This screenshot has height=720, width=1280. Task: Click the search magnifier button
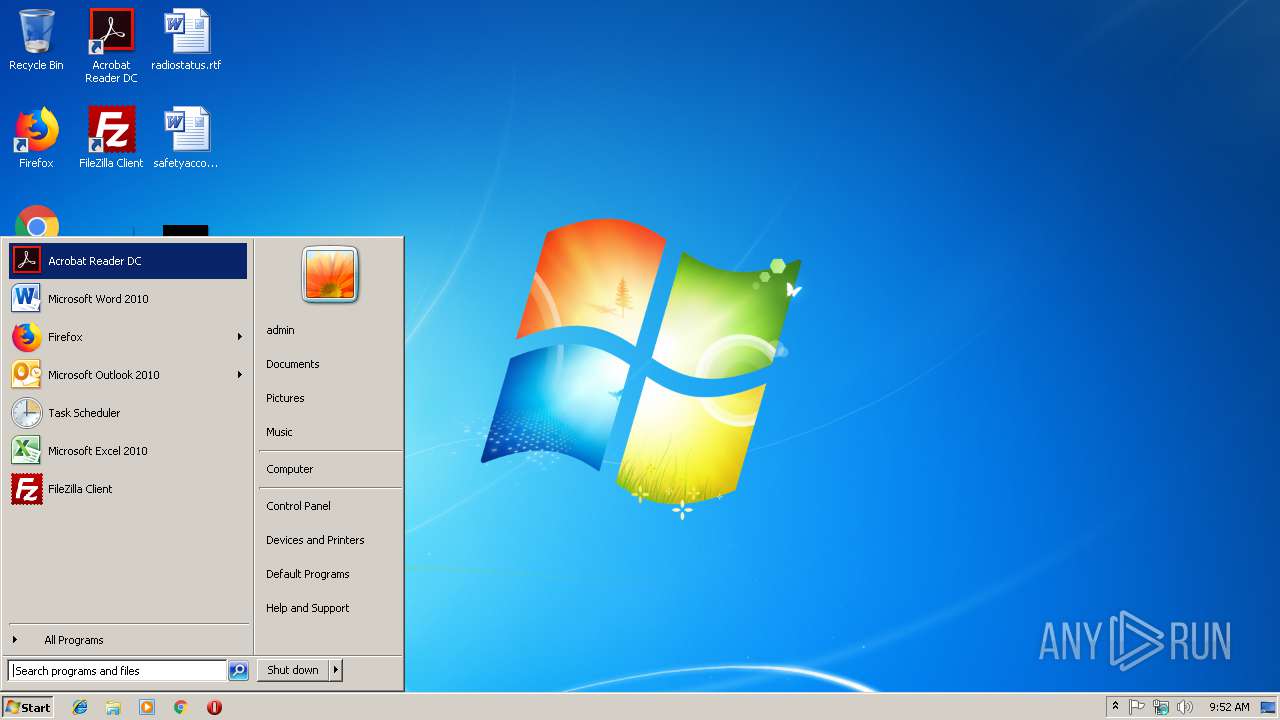coord(238,671)
